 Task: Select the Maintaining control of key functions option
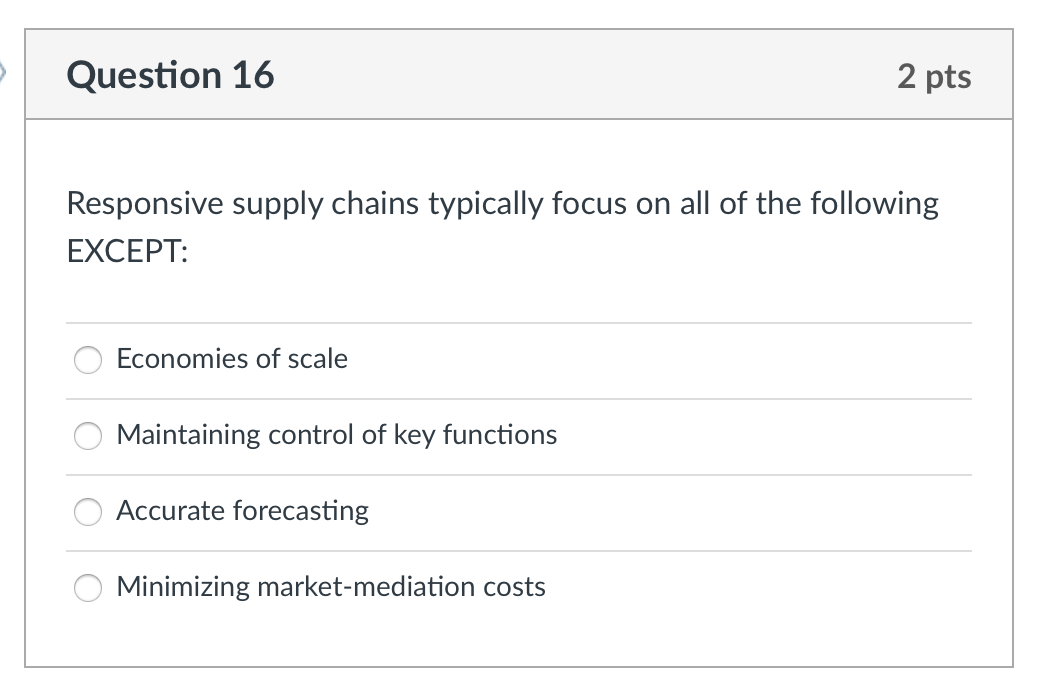click(x=87, y=436)
